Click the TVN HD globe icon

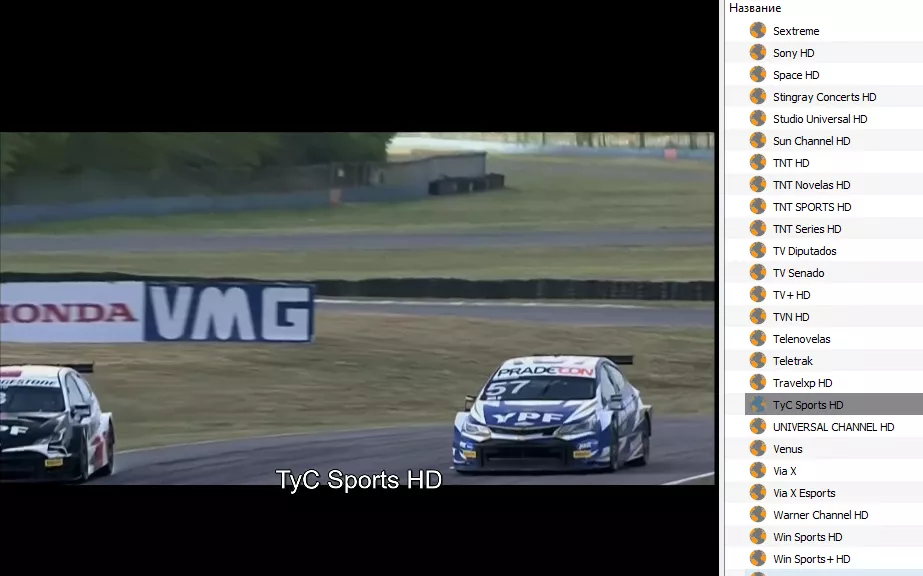pos(758,317)
